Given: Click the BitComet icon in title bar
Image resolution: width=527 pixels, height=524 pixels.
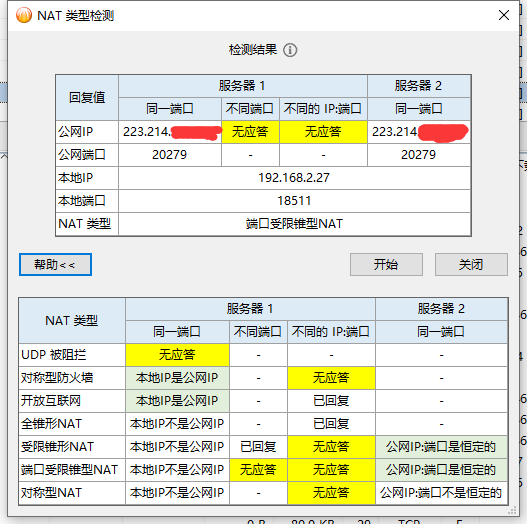Looking at the screenshot, I should pyautogui.click(x=24, y=15).
